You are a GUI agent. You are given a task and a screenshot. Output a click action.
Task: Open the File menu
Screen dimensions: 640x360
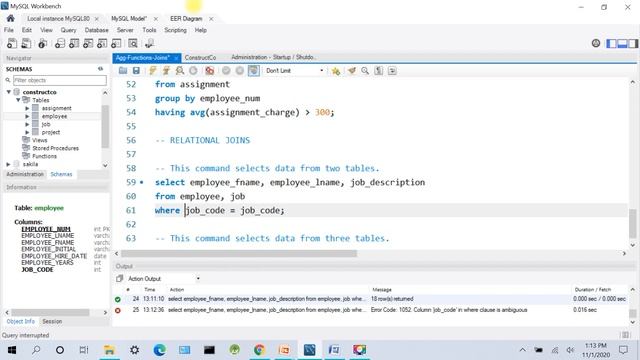(x=9, y=30)
